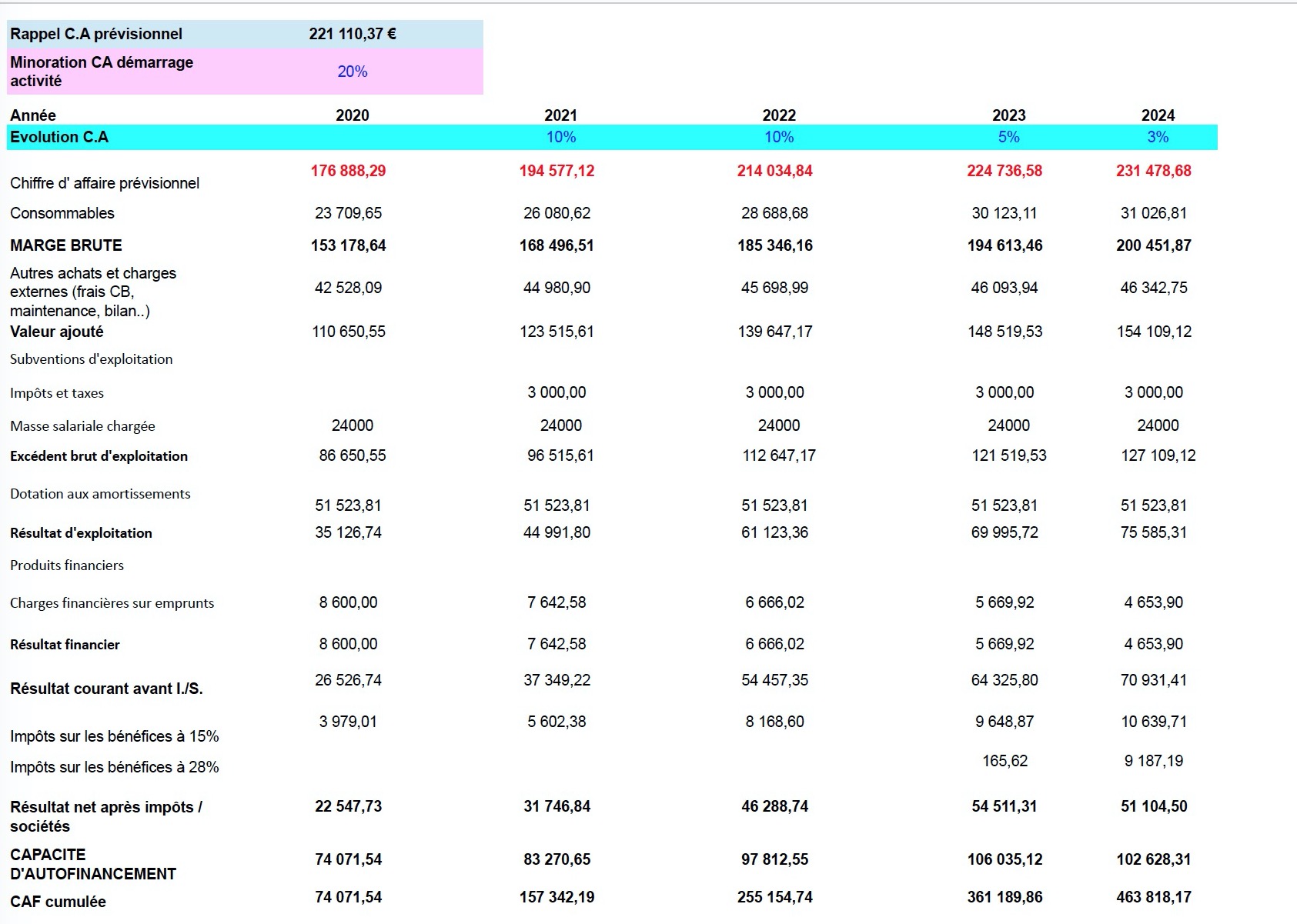Select the 2020 year column header
Viewport: 1297px width, 924px height.
353,115
